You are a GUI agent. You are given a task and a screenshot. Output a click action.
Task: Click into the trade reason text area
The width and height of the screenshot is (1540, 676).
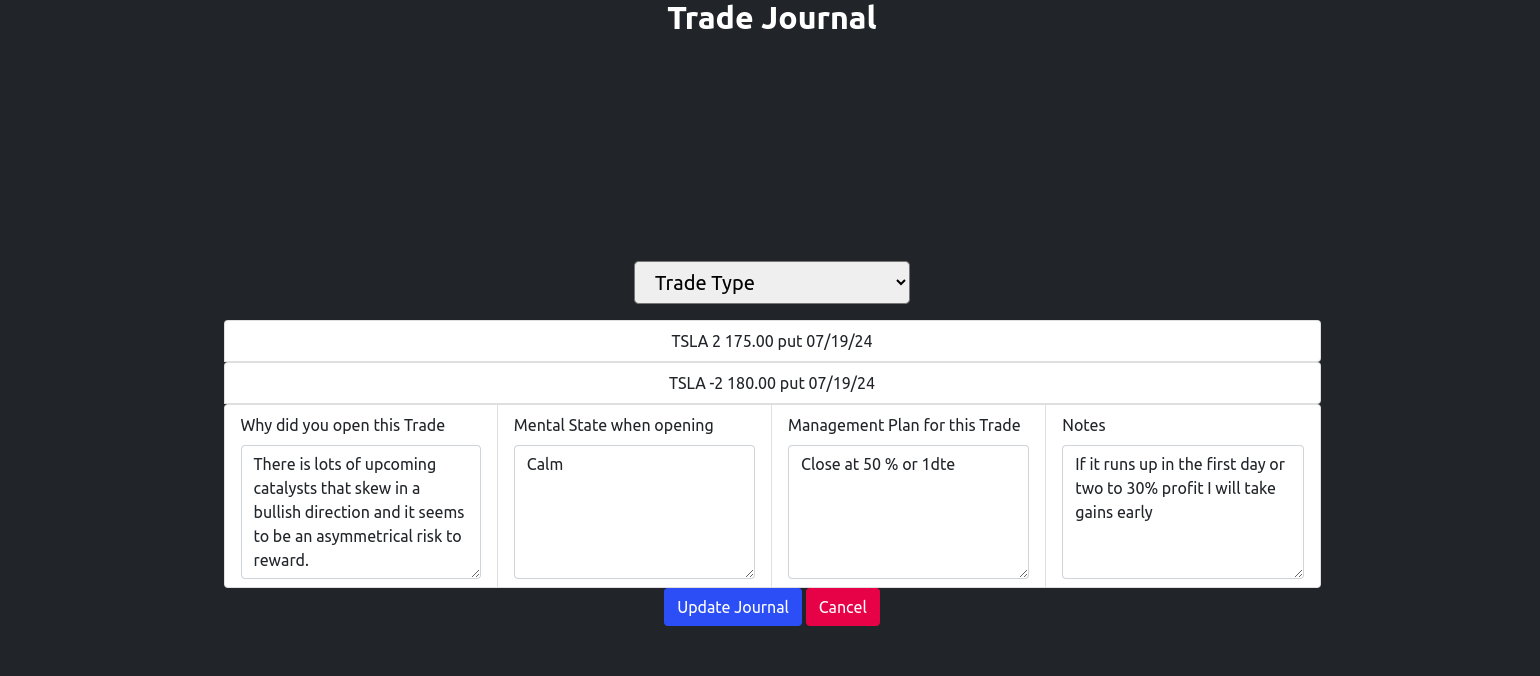point(360,511)
